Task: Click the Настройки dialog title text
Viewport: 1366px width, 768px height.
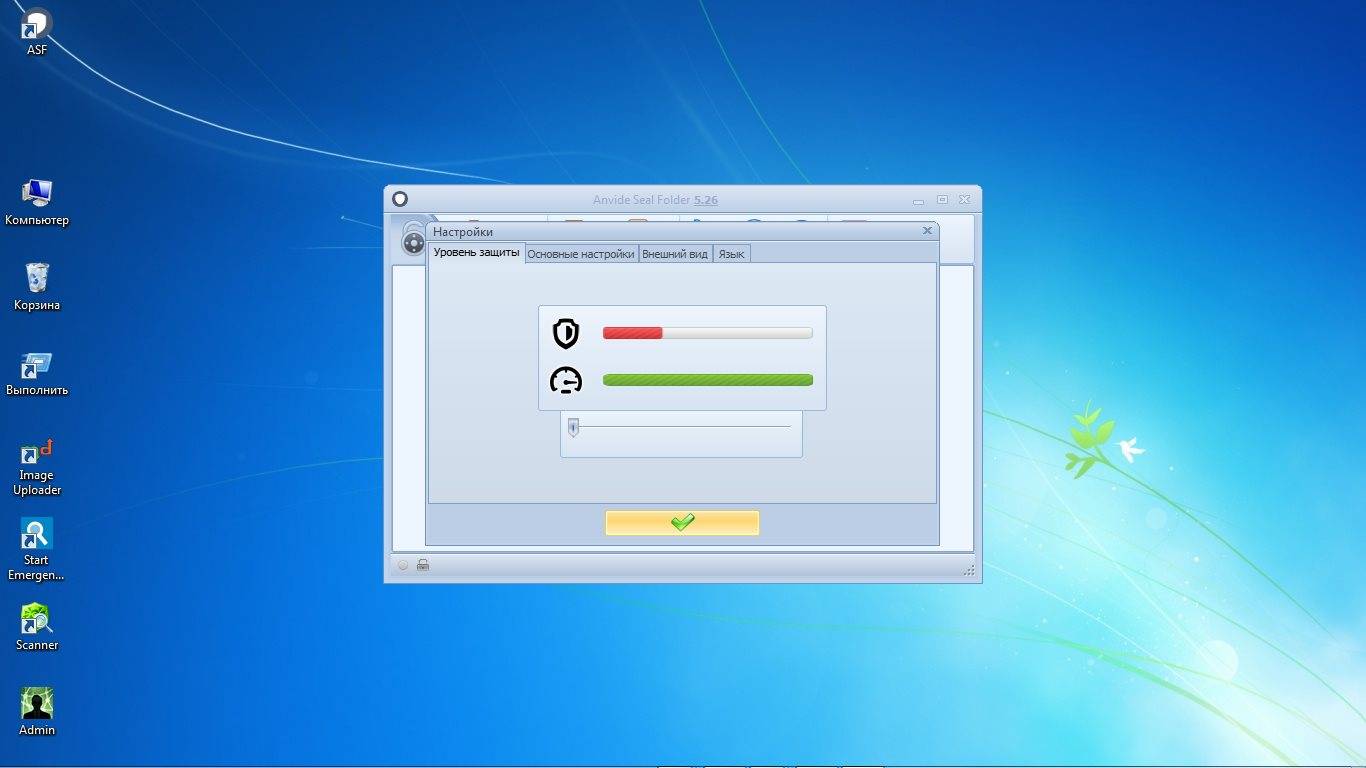Action: pos(463,232)
